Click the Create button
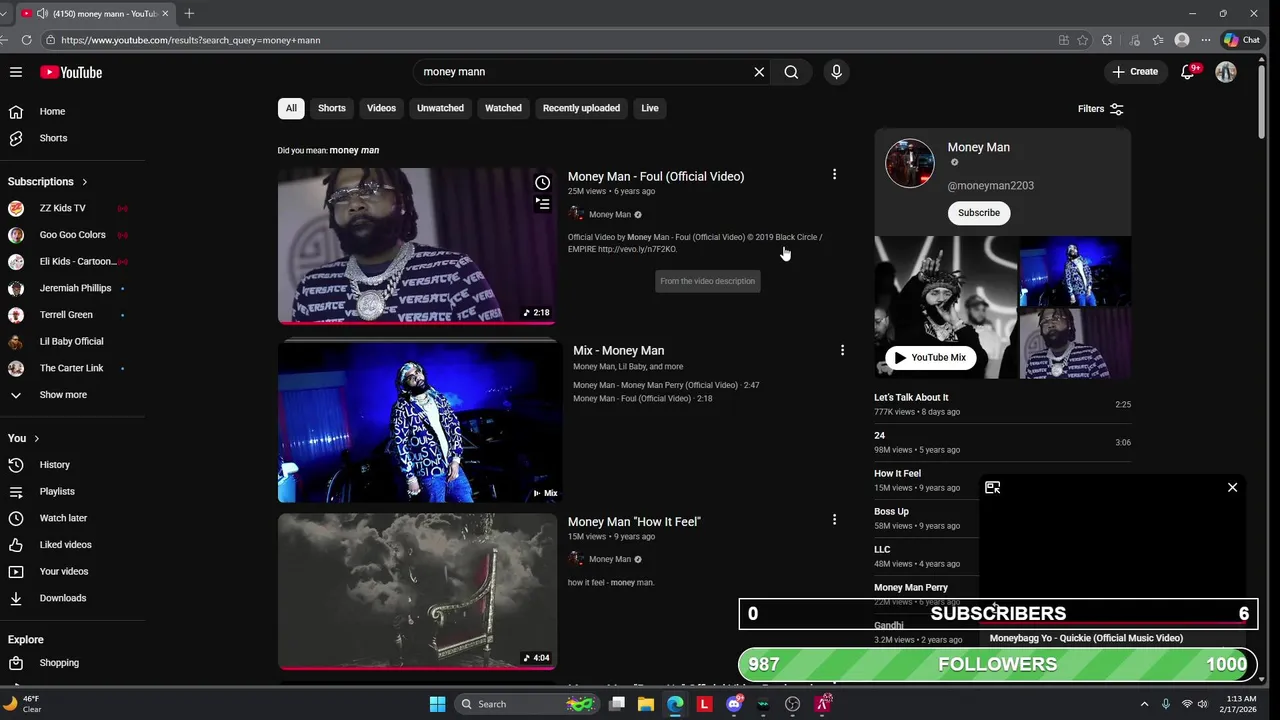1280x720 pixels. pos(1135,72)
